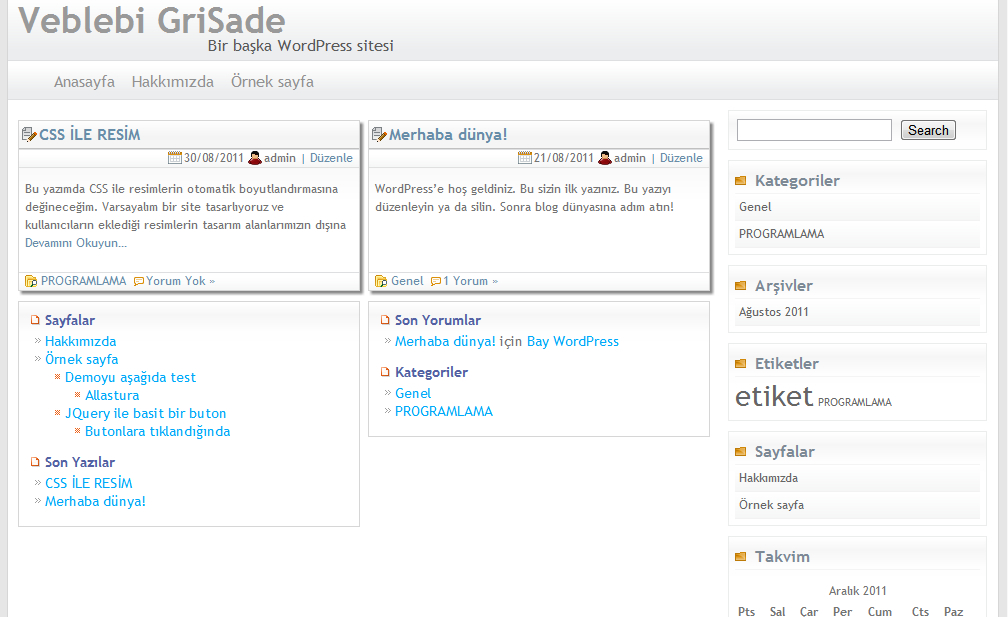The image size is (1008, 617).
Task: Click the category folder icon beside PROGRAMLAMA in post footer
Action: tap(31, 281)
